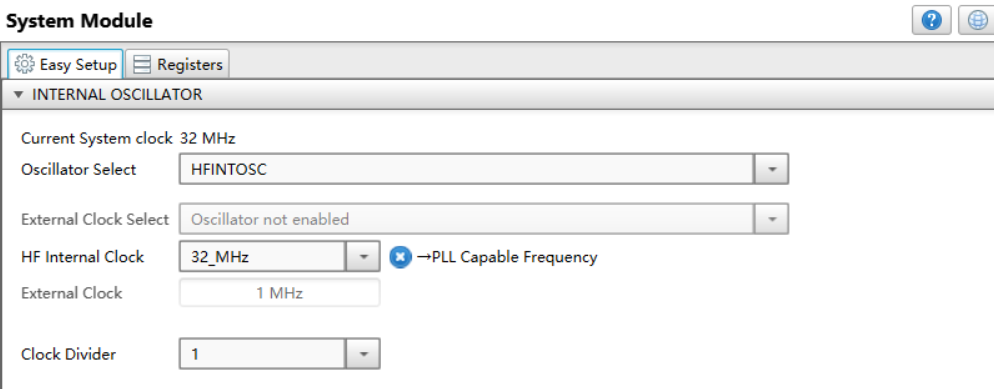Click the blue X PLL indicator icon
The width and height of the screenshot is (994, 389).
(x=400, y=257)
